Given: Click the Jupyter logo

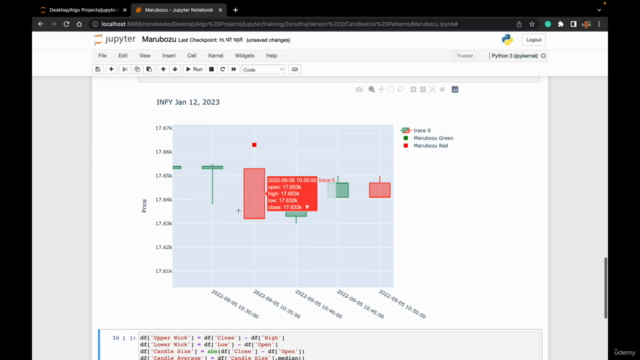Looking at the screenshot, I should [115, 40].
